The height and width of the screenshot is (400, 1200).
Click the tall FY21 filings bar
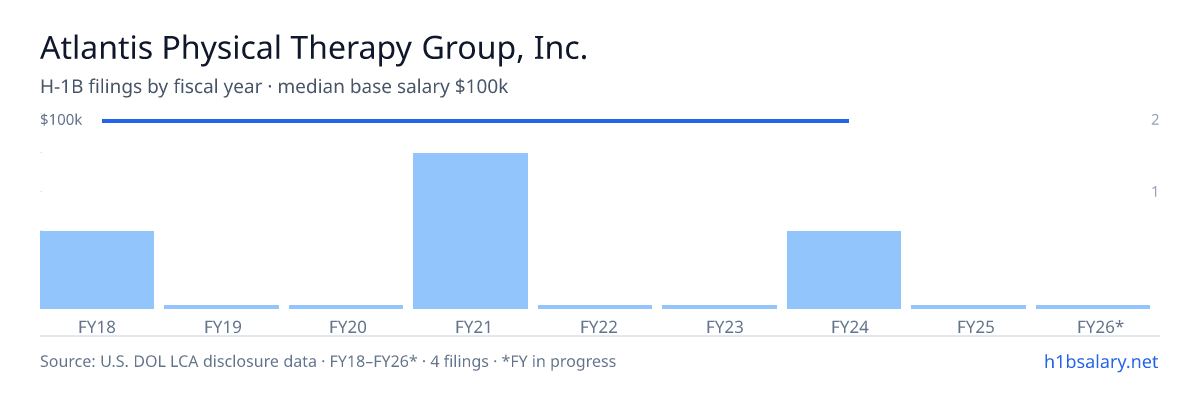coord(470,231)
